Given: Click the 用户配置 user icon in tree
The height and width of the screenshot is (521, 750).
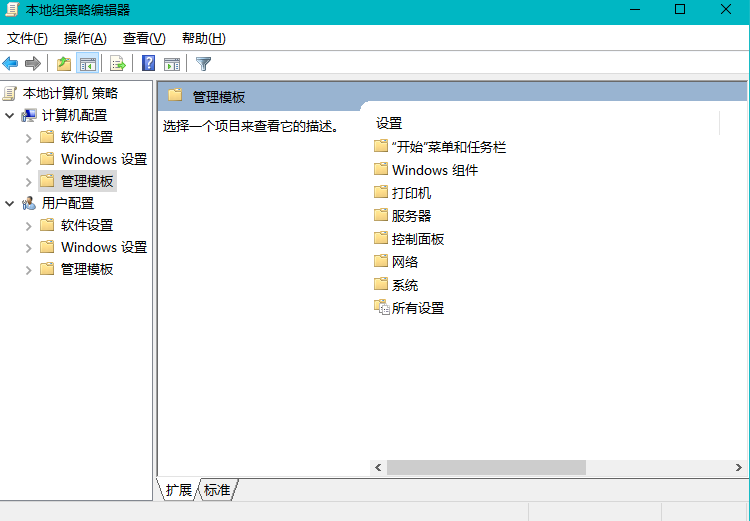Looking at the screenshot, I should (29, 203).
